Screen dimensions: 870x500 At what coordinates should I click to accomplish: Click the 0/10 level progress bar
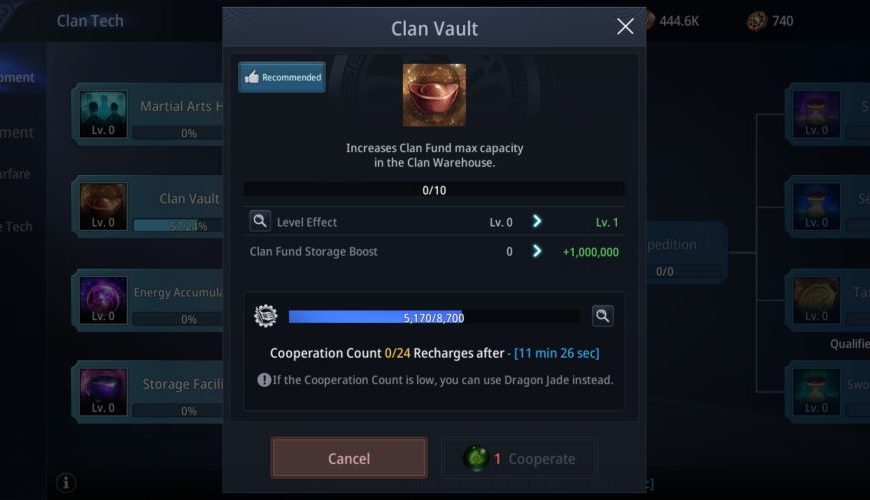[434, 190]
